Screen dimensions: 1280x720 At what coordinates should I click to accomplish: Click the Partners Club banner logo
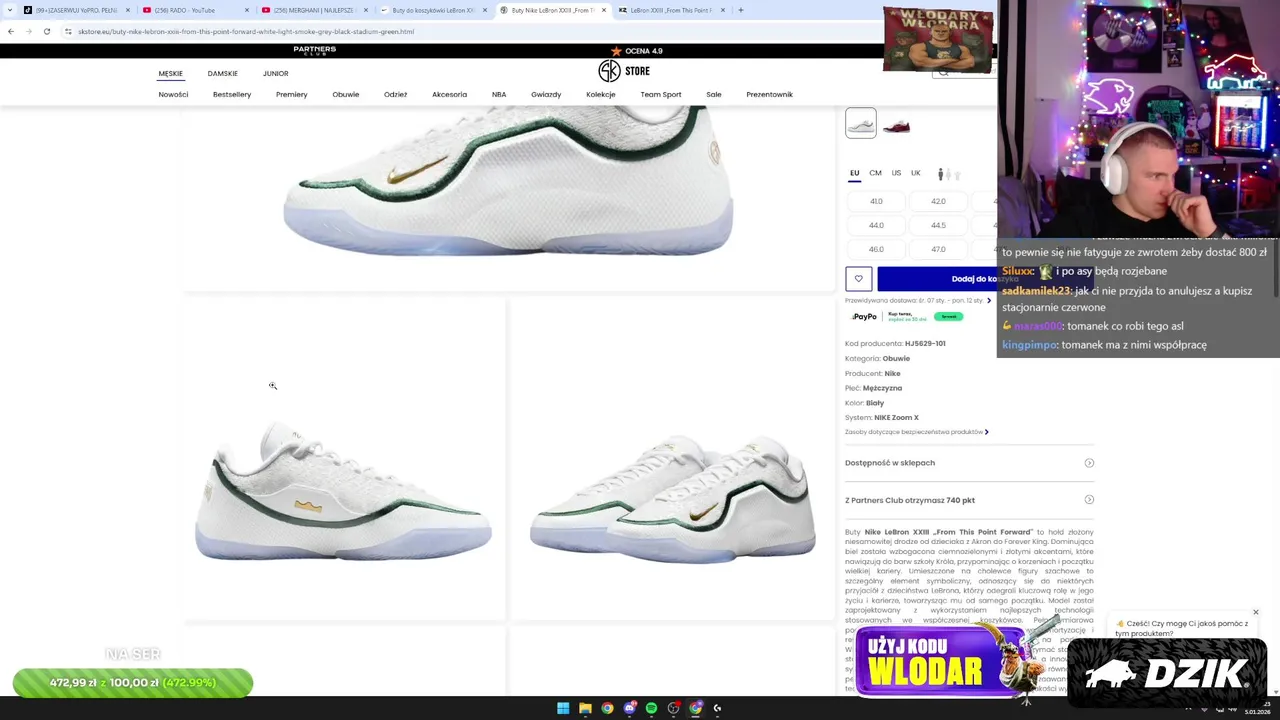pyautogui.click(x=315, y=50)
